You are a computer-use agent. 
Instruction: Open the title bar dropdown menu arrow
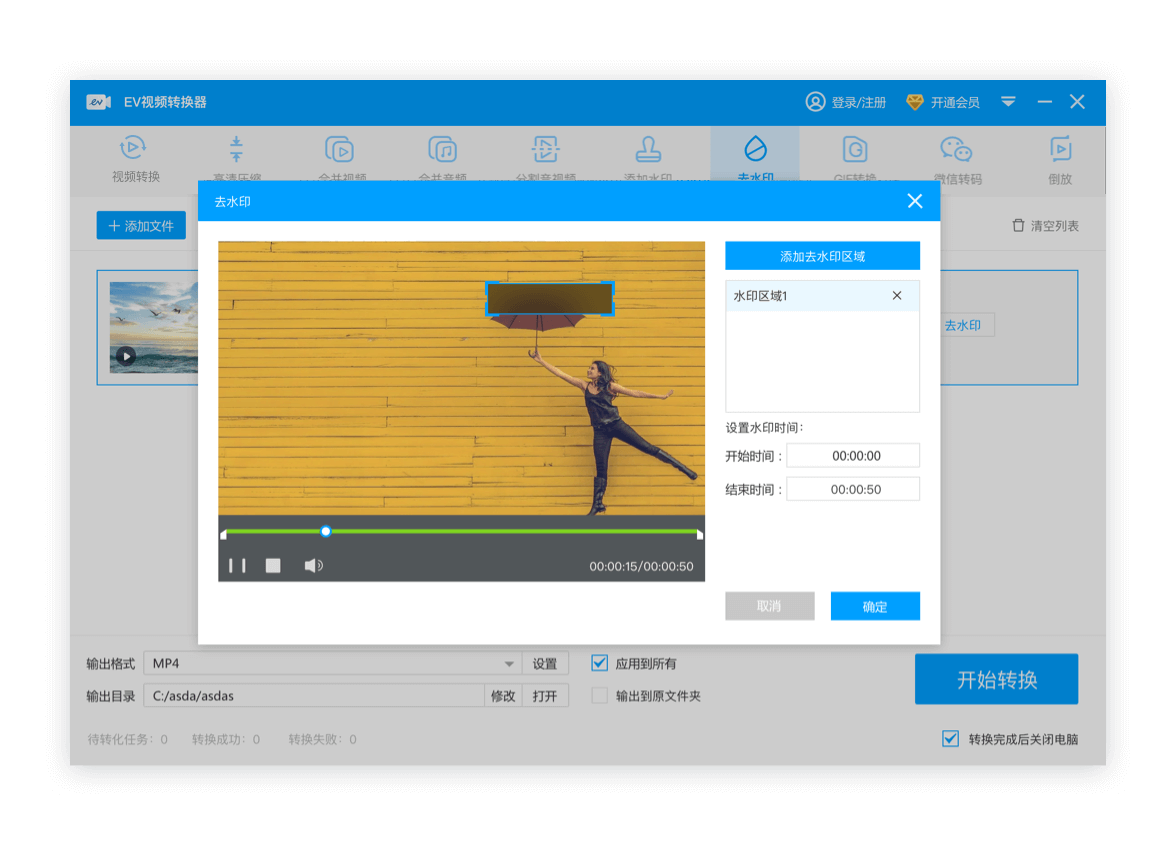click(1008, 102)
